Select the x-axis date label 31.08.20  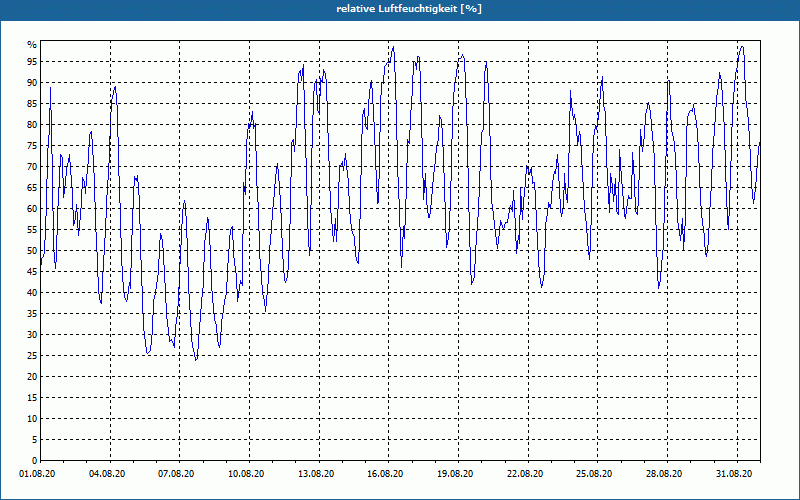click(734, 474)
